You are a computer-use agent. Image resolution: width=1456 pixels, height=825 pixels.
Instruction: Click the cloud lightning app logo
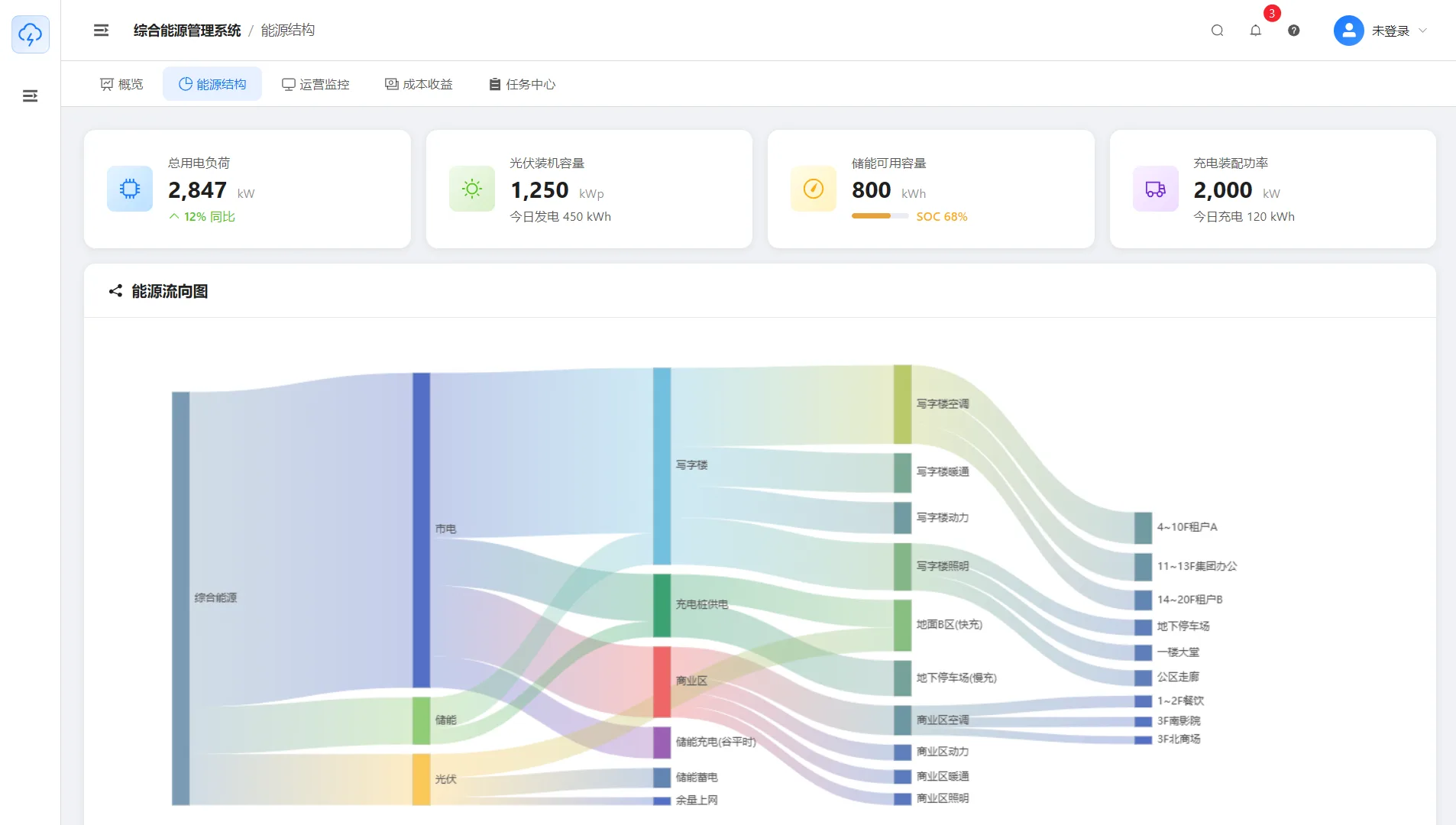coord(31,34)
